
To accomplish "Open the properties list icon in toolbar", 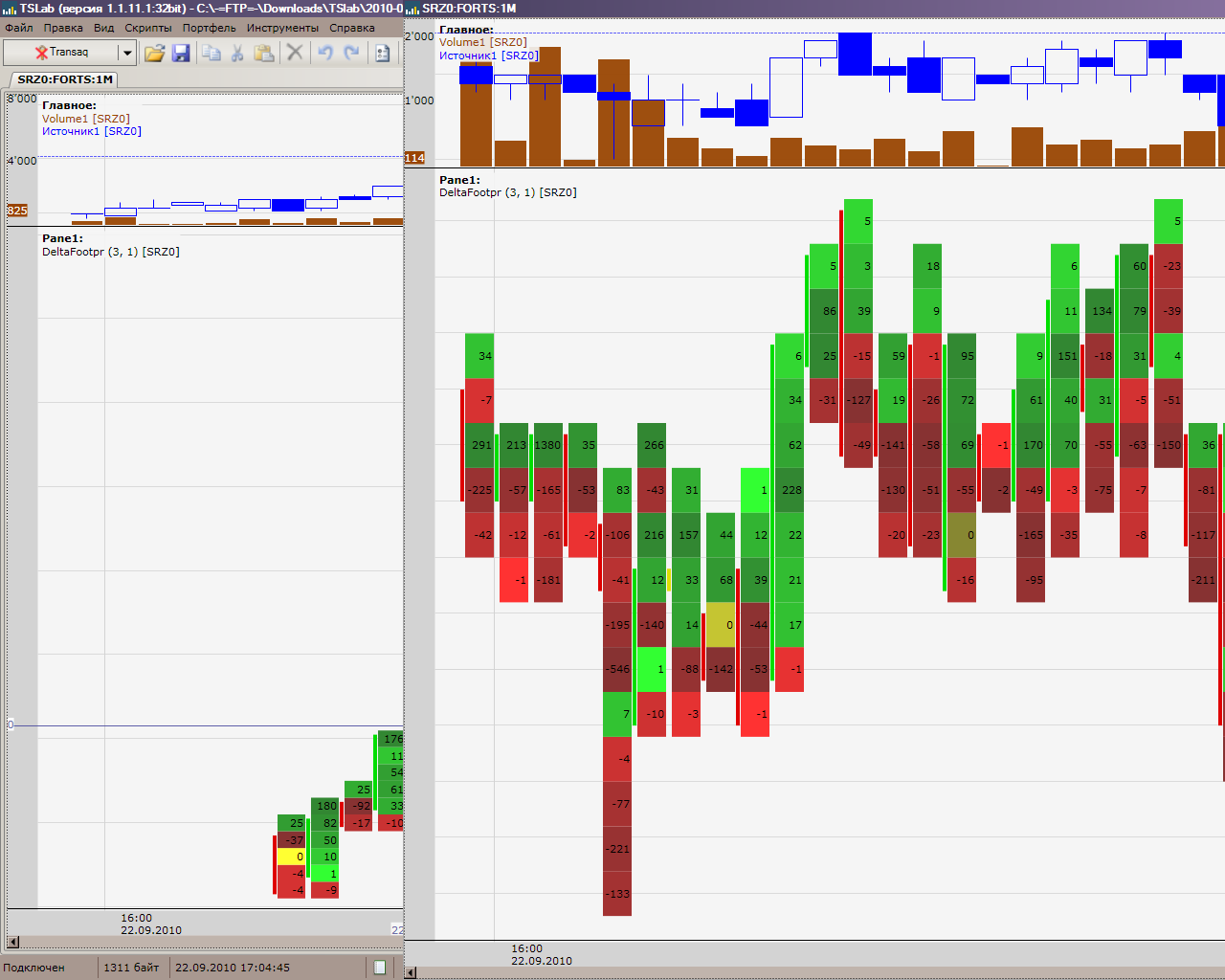I will click(383, 53).
